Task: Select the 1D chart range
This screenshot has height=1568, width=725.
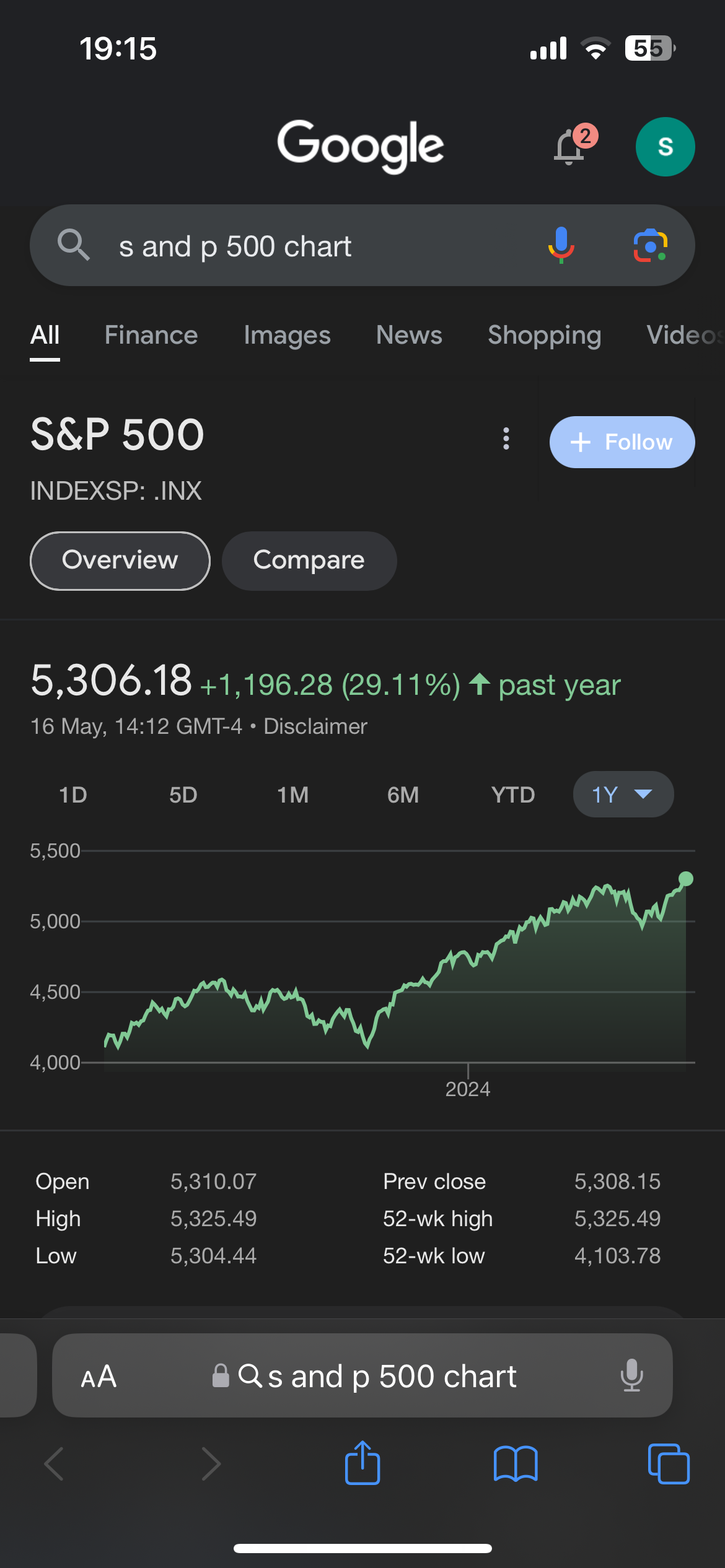Action: point(73,795)
